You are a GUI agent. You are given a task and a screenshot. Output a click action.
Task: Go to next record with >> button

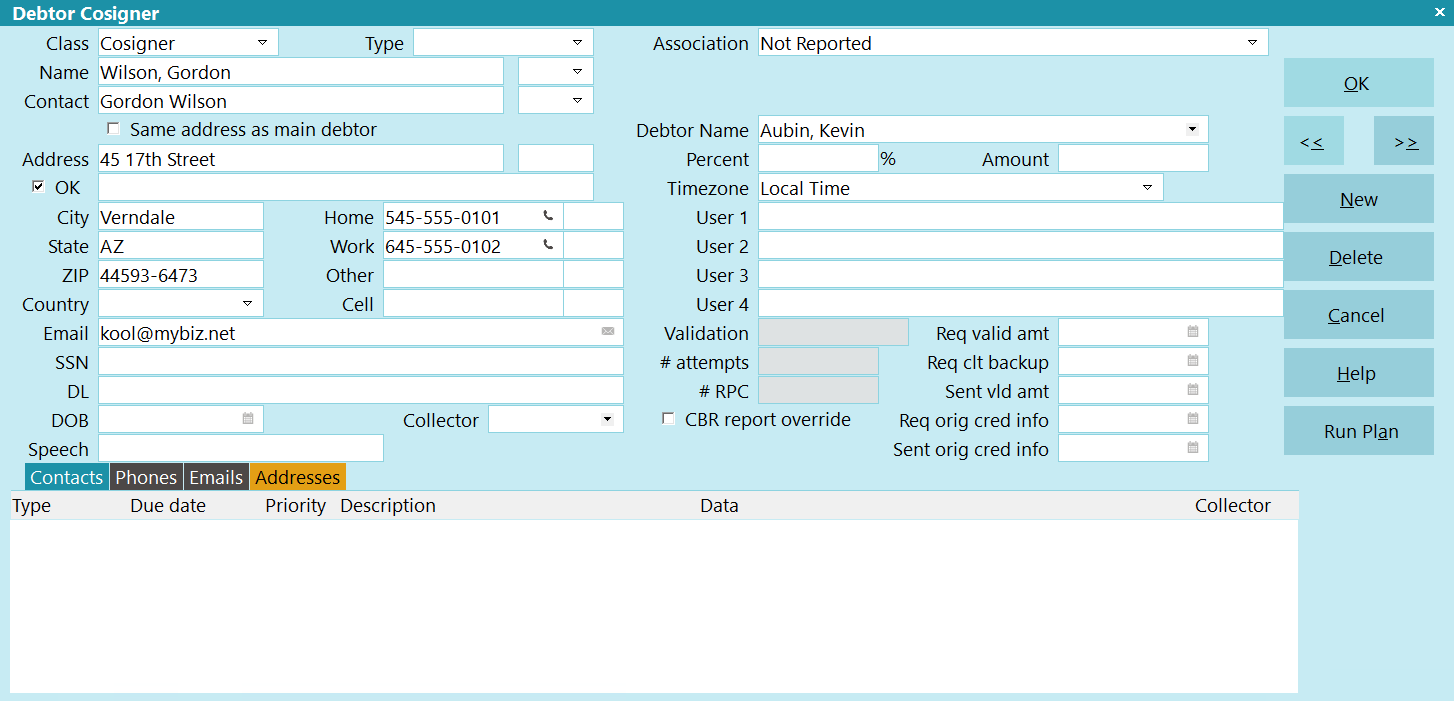pos(1404,141)
